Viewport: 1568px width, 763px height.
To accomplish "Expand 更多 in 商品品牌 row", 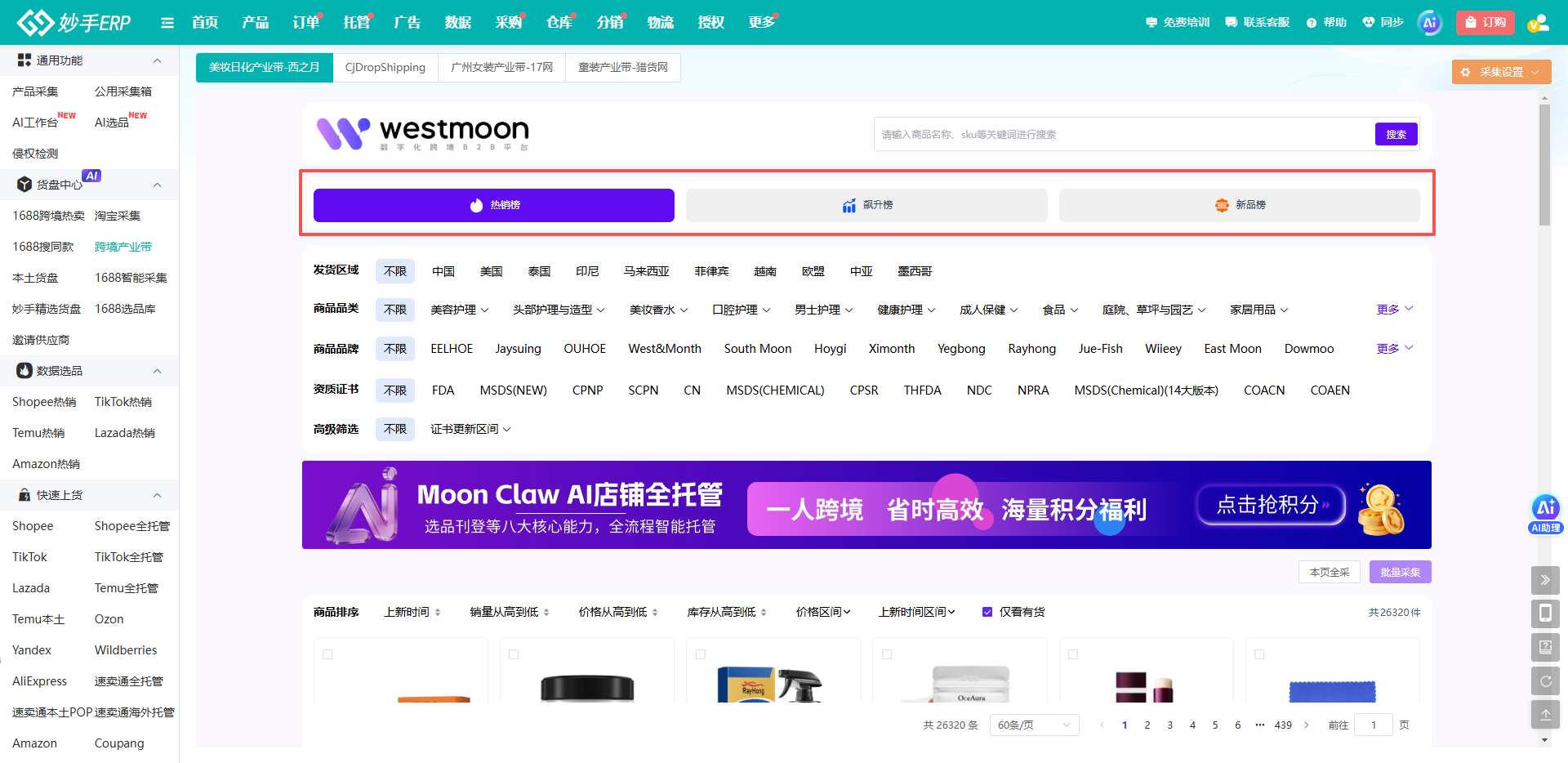I will pos(1394,349).
